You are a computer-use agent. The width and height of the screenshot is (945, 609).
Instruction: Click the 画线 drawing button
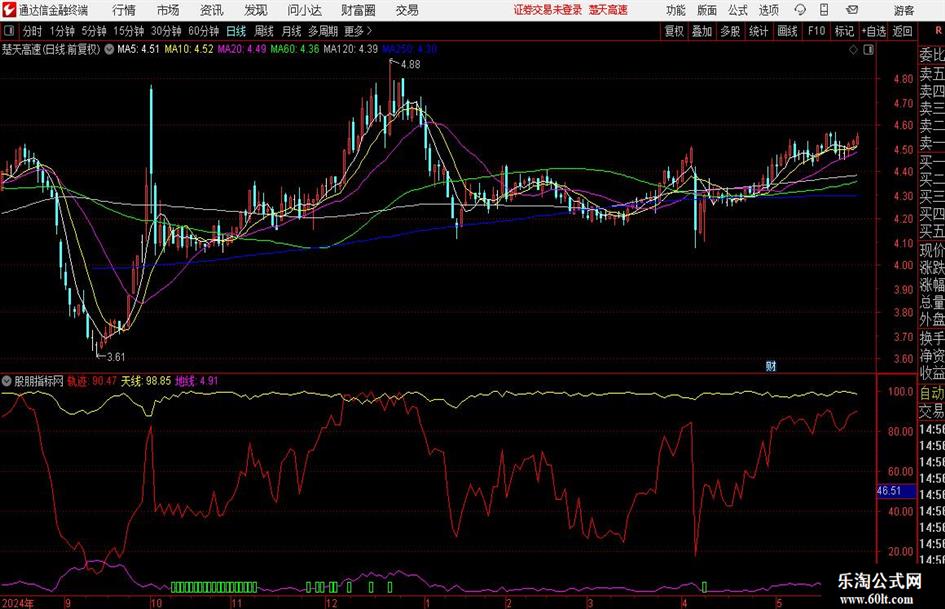coord(787,31)
